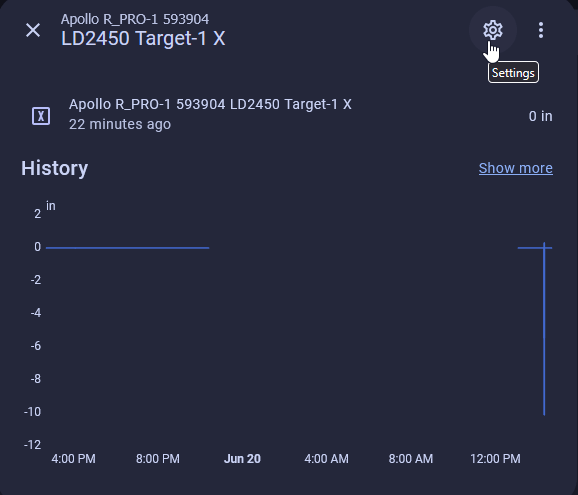Select the Apollo R_PRO-1 593904 LD2450 Target-1 X entity name
Viewport: 578px width, 495px height.
(210, 104)
